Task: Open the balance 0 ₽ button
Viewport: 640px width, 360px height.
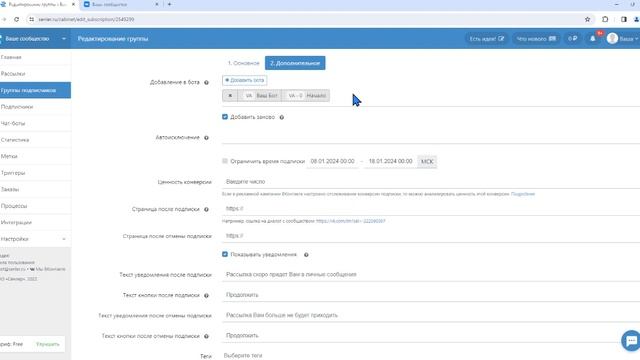Action: (573, 39)
